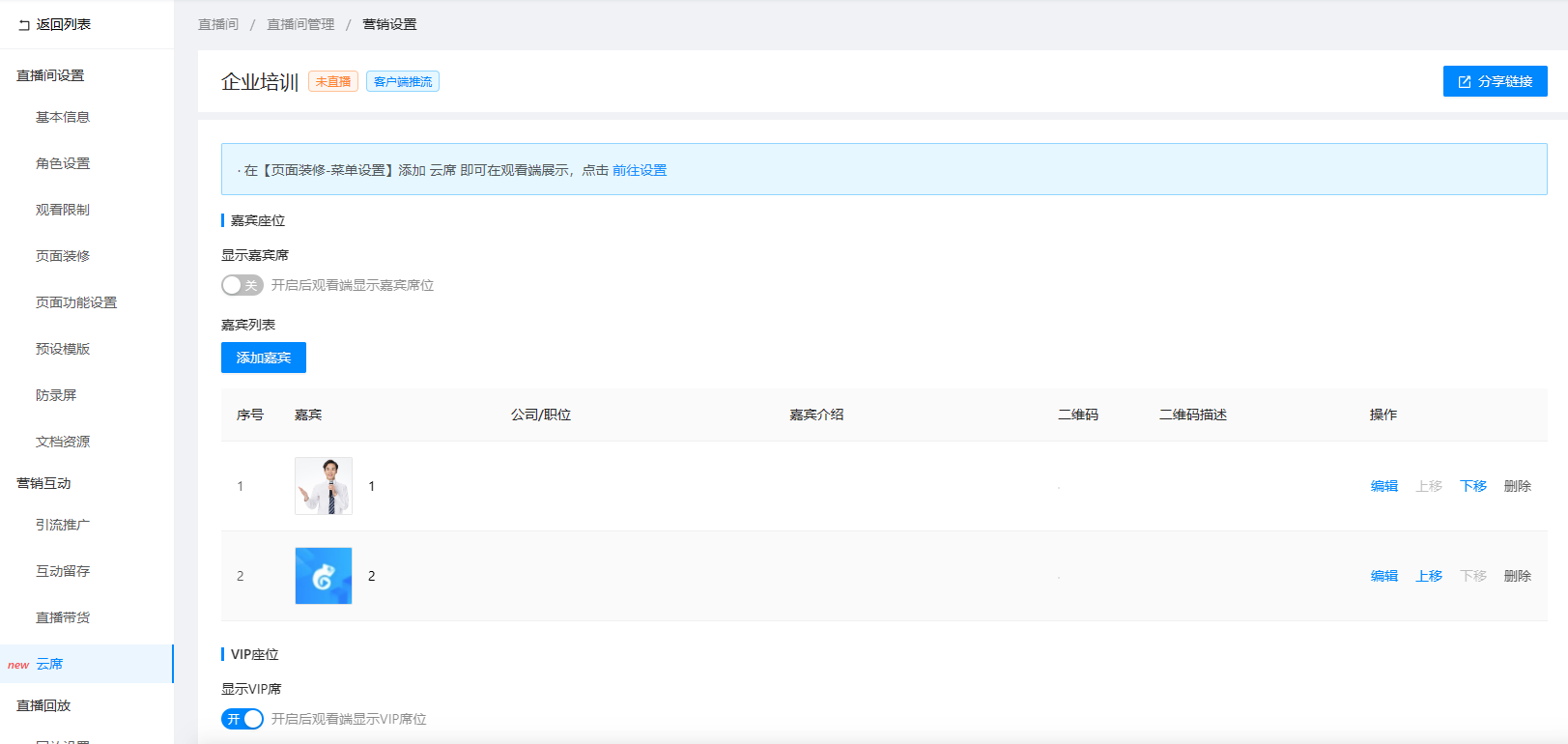The width and height of the screenshot is (1568, 744).
Task: Click the 企业培训 room title
Action: click(260, 82)
